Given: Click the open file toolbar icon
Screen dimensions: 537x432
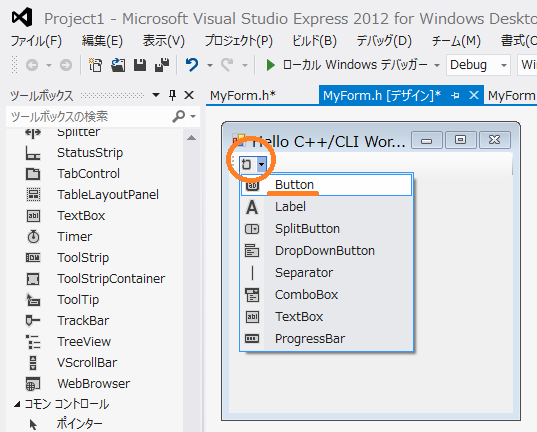Looking at the screenshot, I should point(118,65).
